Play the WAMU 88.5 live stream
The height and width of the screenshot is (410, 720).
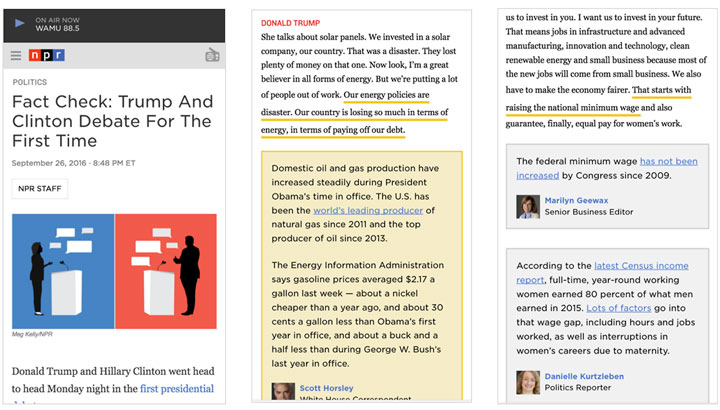19,23
